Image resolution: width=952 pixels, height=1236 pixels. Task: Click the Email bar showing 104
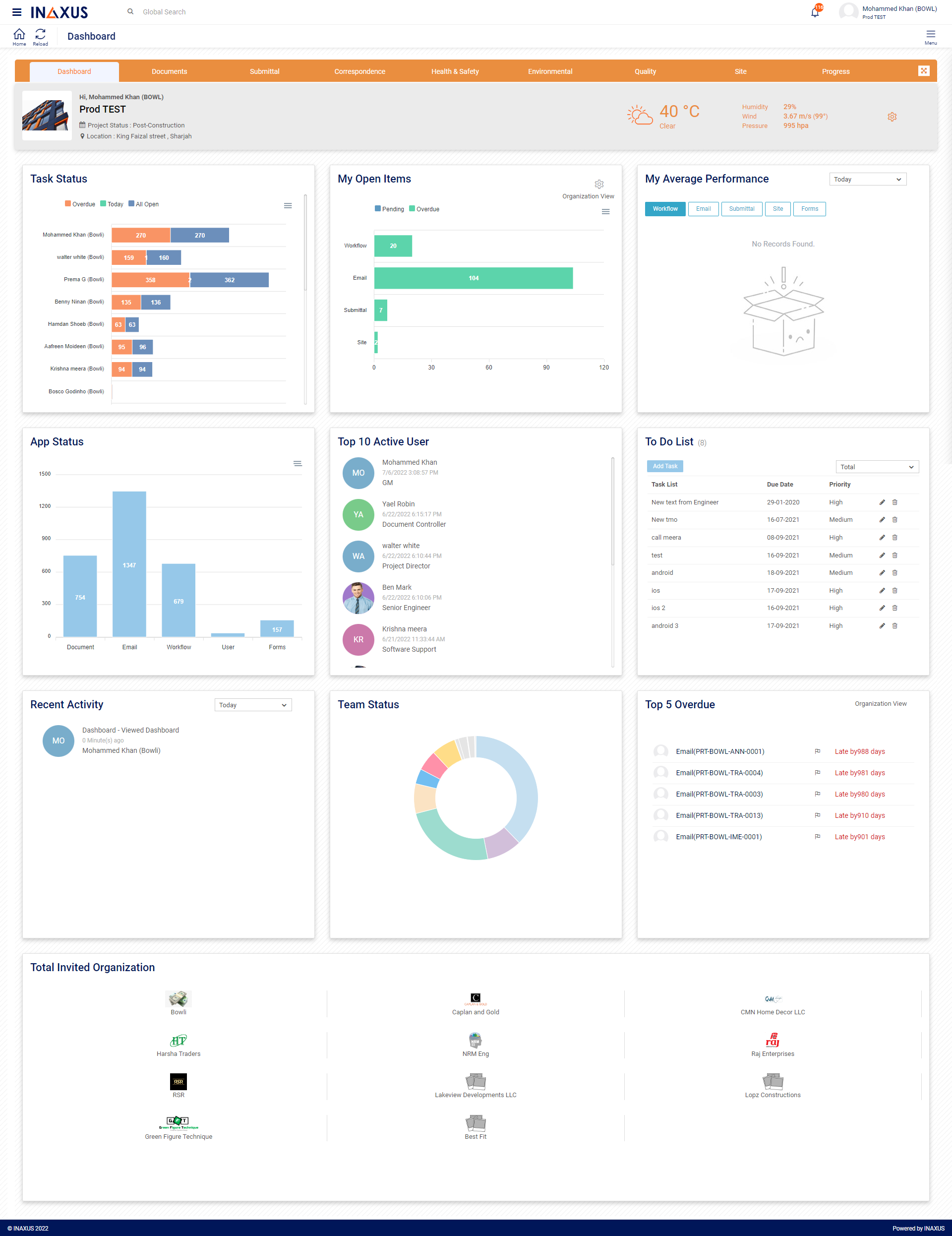coord(474,278)
